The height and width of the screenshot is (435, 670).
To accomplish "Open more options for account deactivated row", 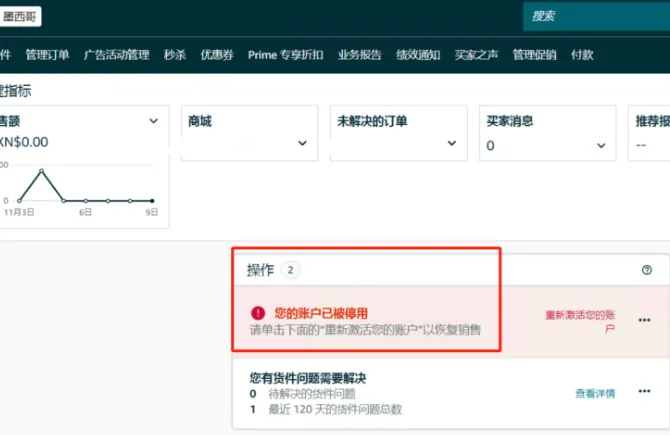I will 644,320.
